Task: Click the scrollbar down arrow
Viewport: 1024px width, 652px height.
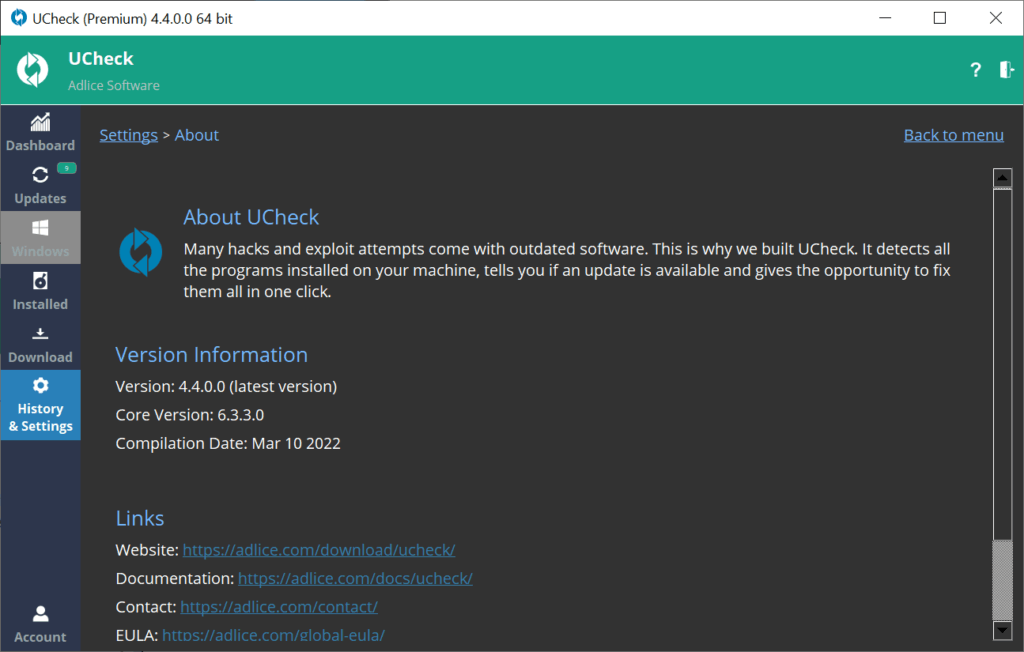Action: [1002, 630]
